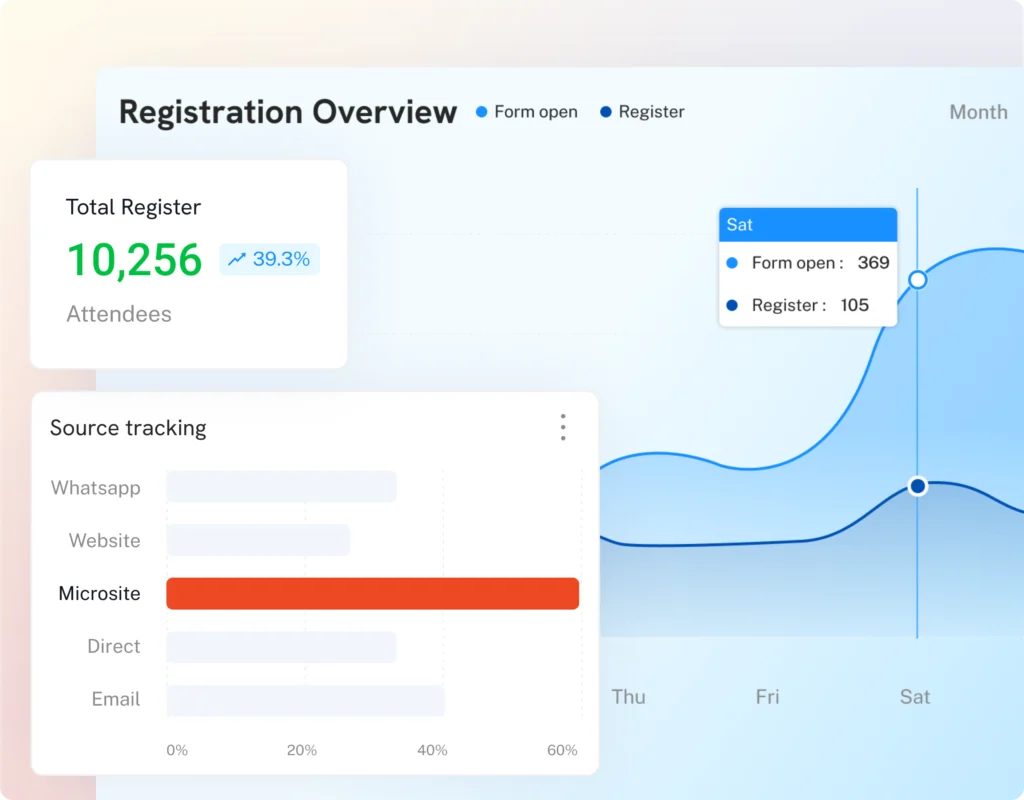Click the Sat tooltip header
Image resolution: width=1024 pixels, height=800 pixels.
click(808, 225)
